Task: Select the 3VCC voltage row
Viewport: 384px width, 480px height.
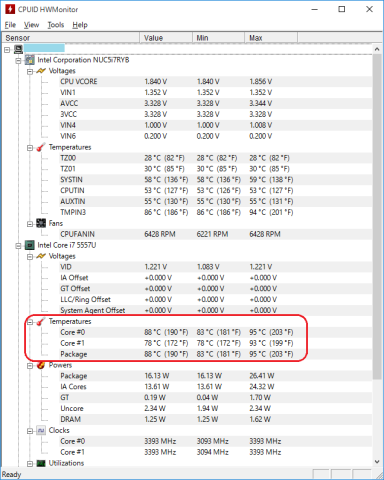Action: point(215,114)
